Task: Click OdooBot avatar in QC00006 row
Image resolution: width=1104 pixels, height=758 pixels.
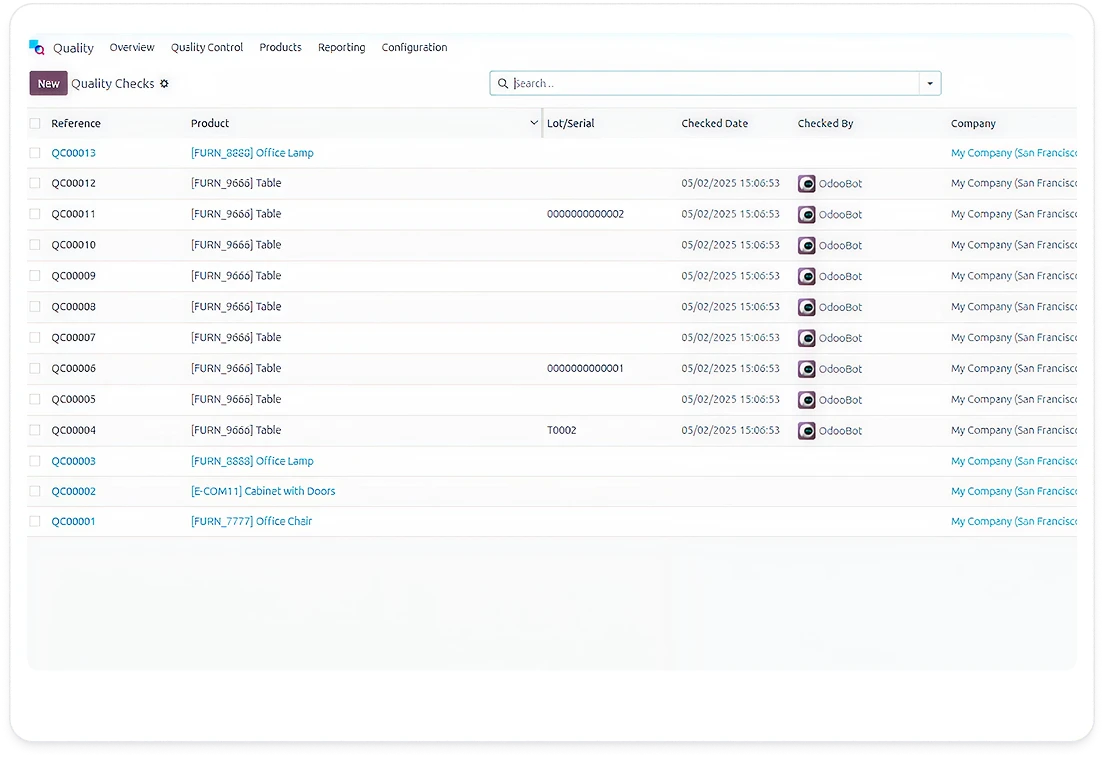Action: (806, 369)
